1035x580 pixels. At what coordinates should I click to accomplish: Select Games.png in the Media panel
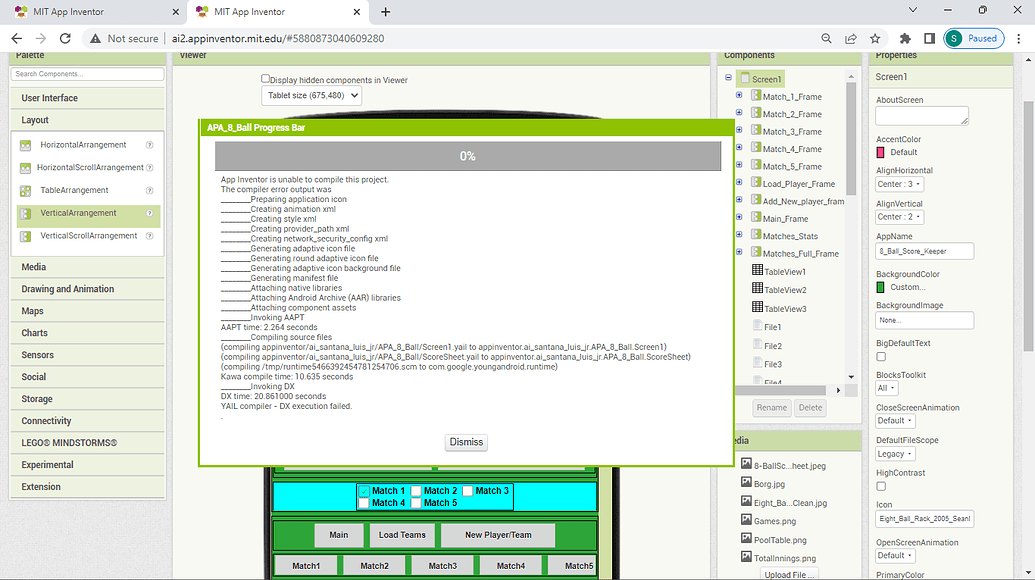click(744, 520)
